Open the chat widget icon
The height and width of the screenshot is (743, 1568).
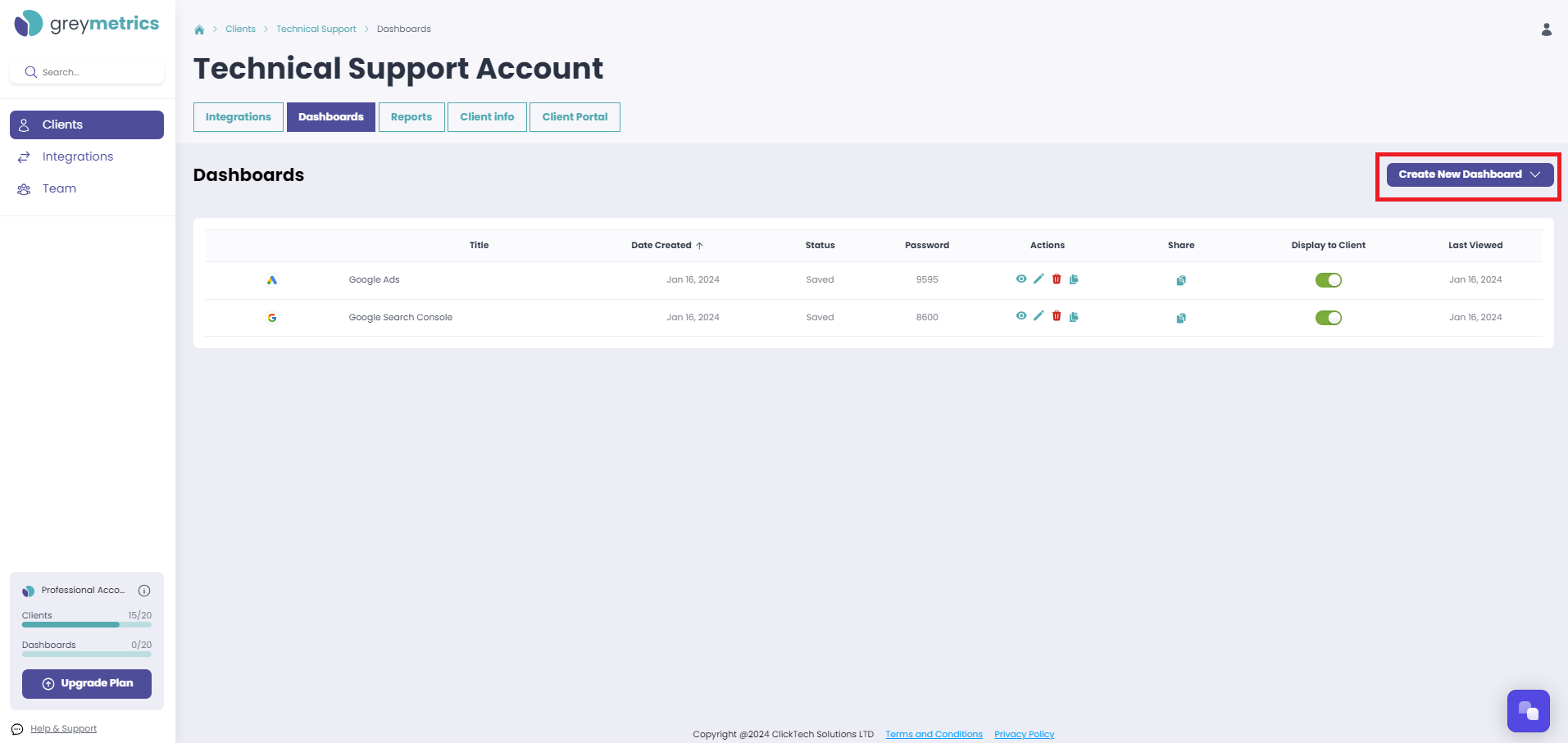1529,711
